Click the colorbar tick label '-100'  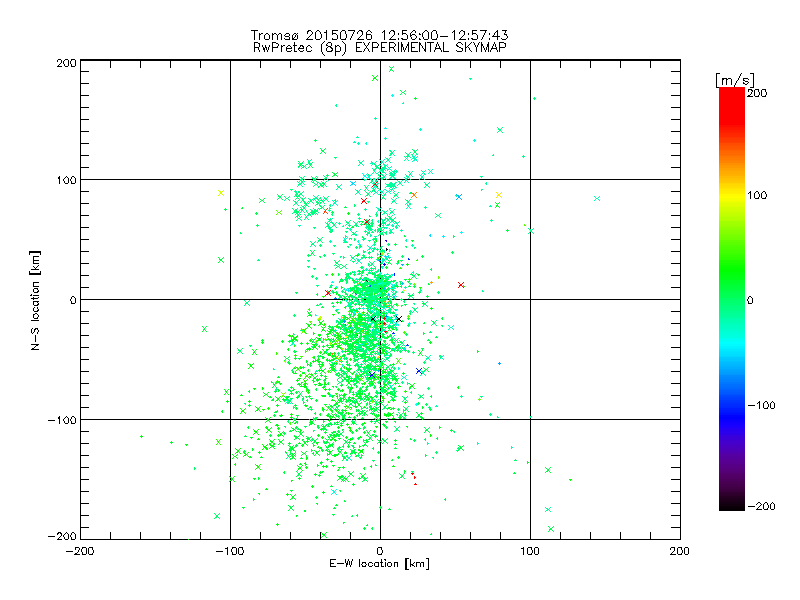pos(761,405)
